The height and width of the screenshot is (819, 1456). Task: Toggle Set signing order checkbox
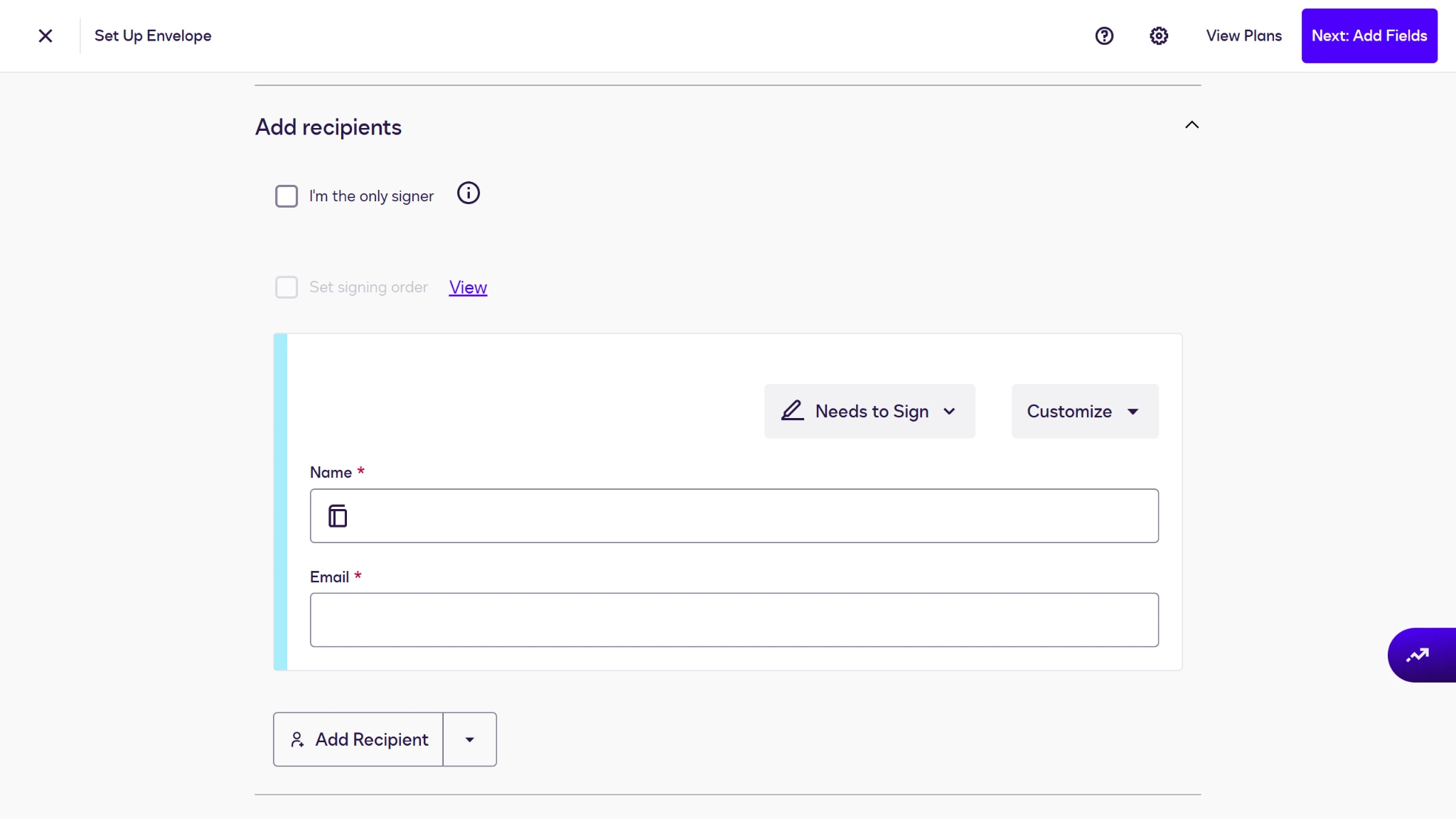coord(287,287)
